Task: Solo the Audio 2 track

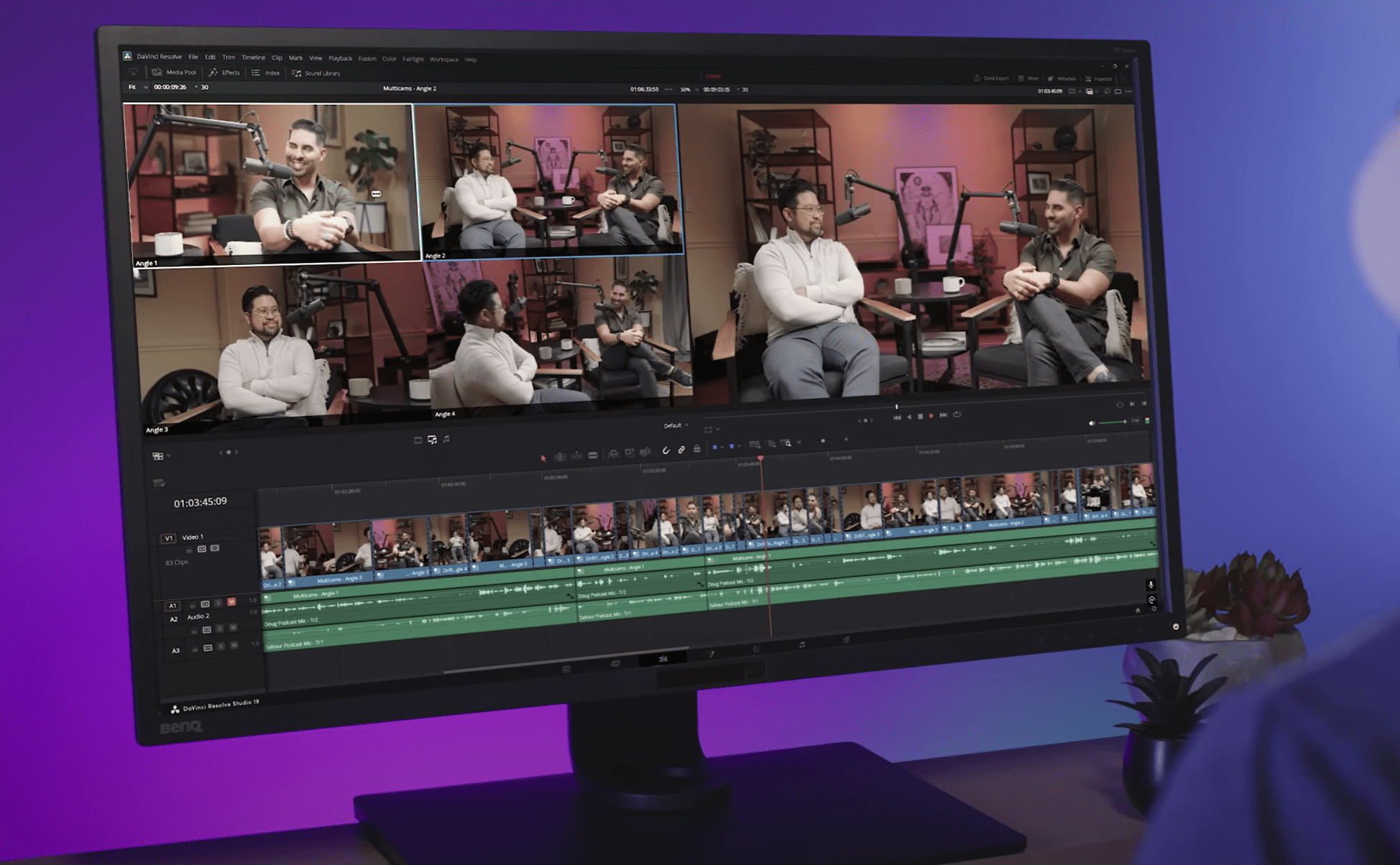Action: [x=220, y=629]
